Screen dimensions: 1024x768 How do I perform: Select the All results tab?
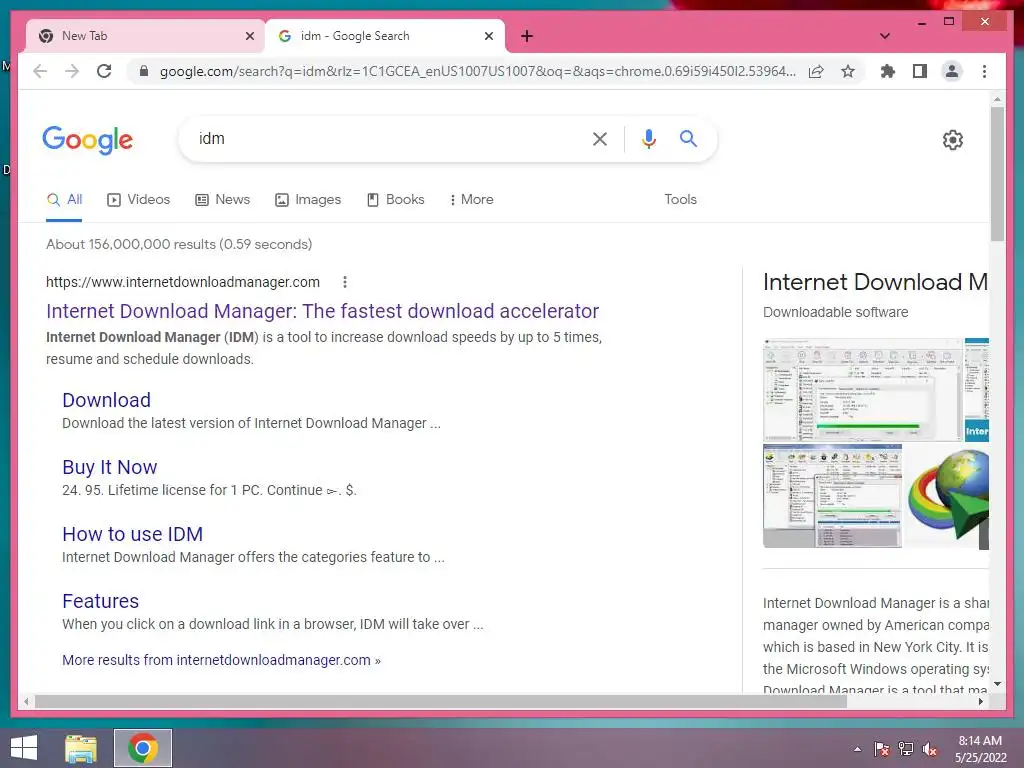pyautogui.click(x=64, y=200)
